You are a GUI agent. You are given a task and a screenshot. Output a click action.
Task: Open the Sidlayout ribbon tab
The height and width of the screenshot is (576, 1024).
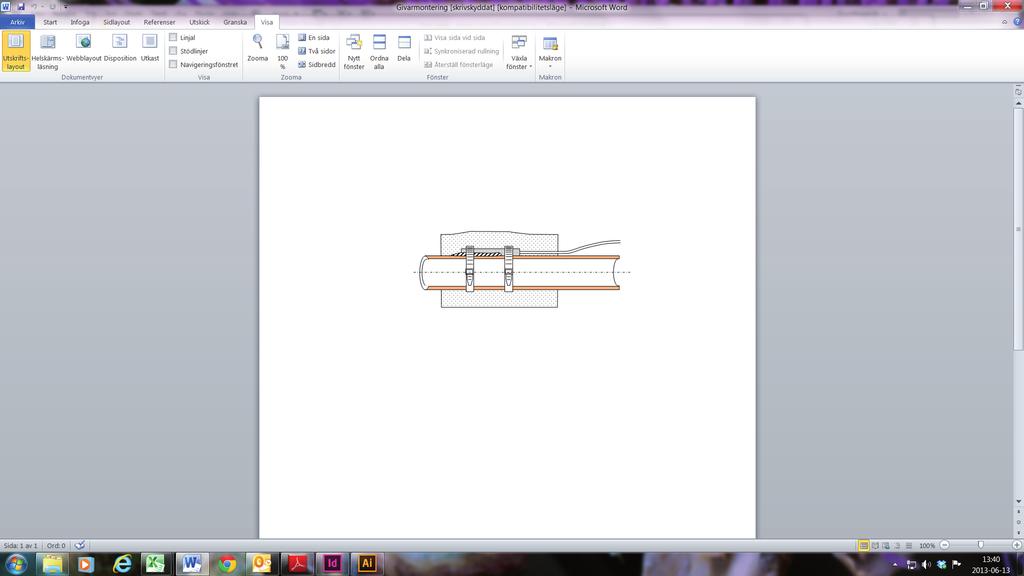coord(116,22)
